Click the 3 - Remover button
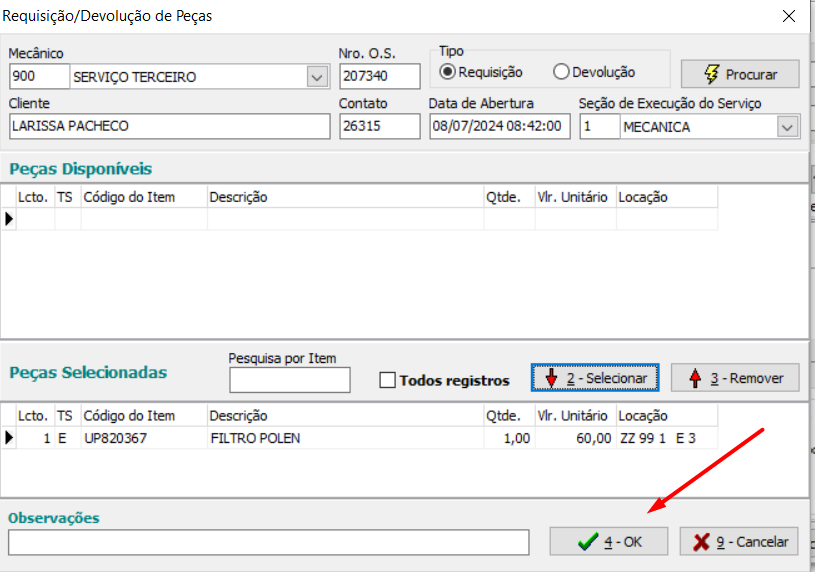 735,378
